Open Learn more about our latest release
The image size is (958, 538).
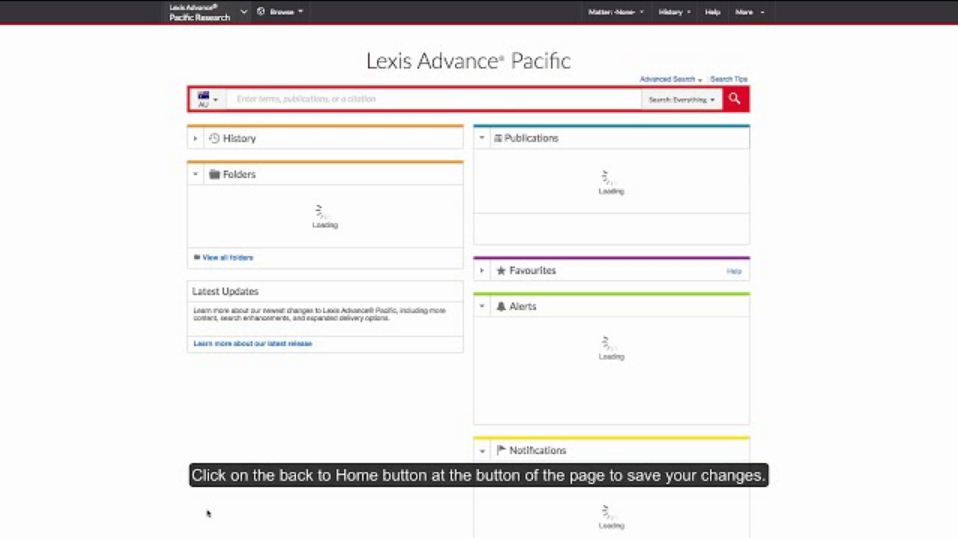coord(252,344)
